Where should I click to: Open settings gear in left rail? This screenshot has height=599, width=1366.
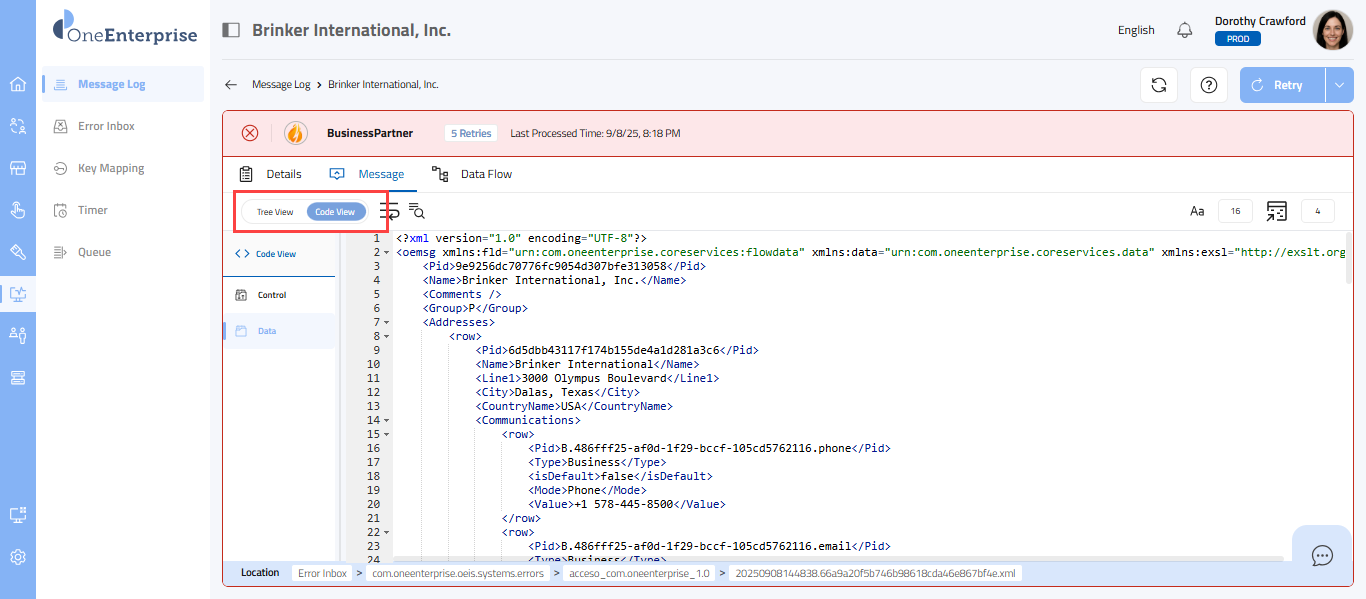(18, 557)
